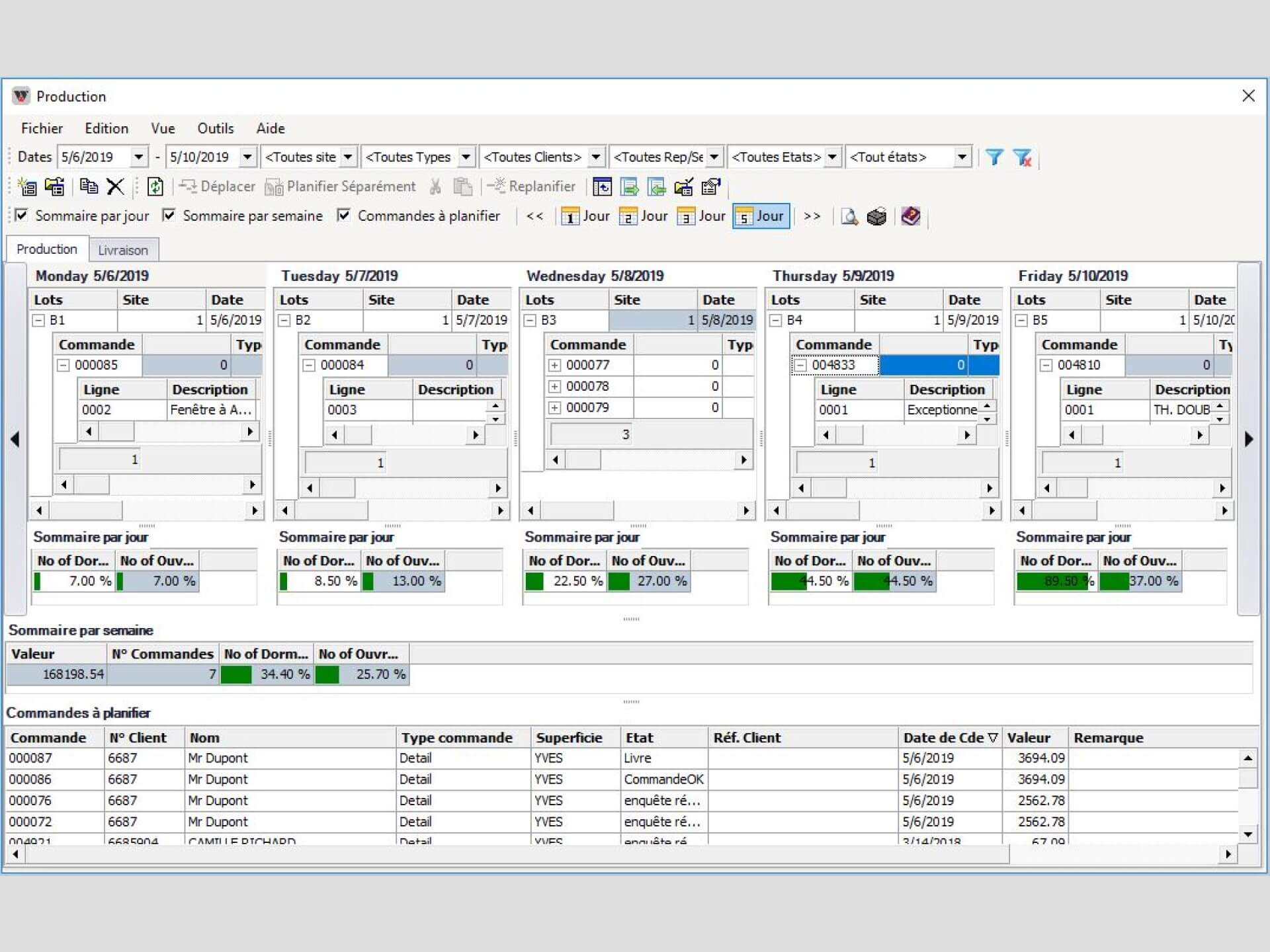Click the printer icon
Viewport: 1270px width, 952px height.
(876, 216)
